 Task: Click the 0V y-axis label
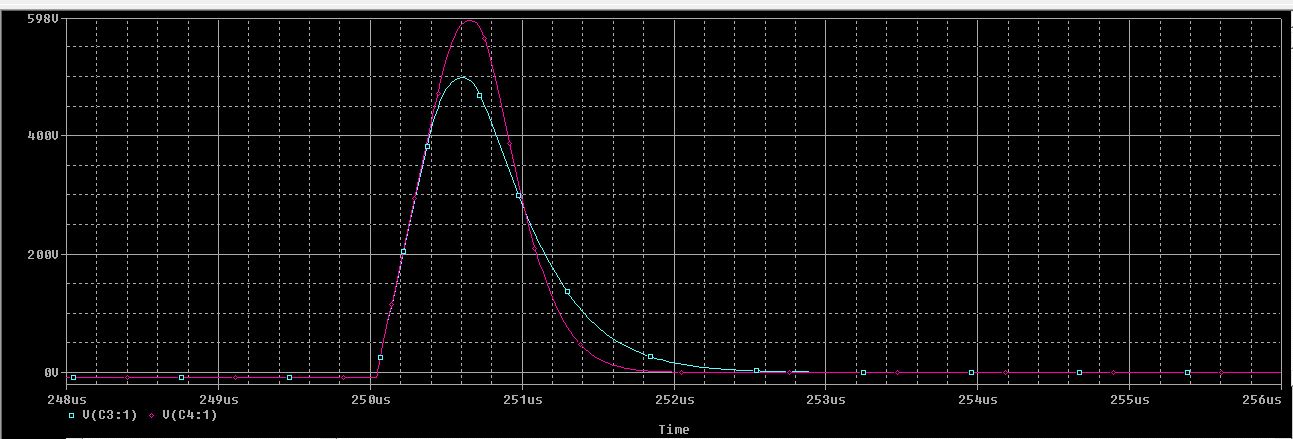tap(51, 372)
